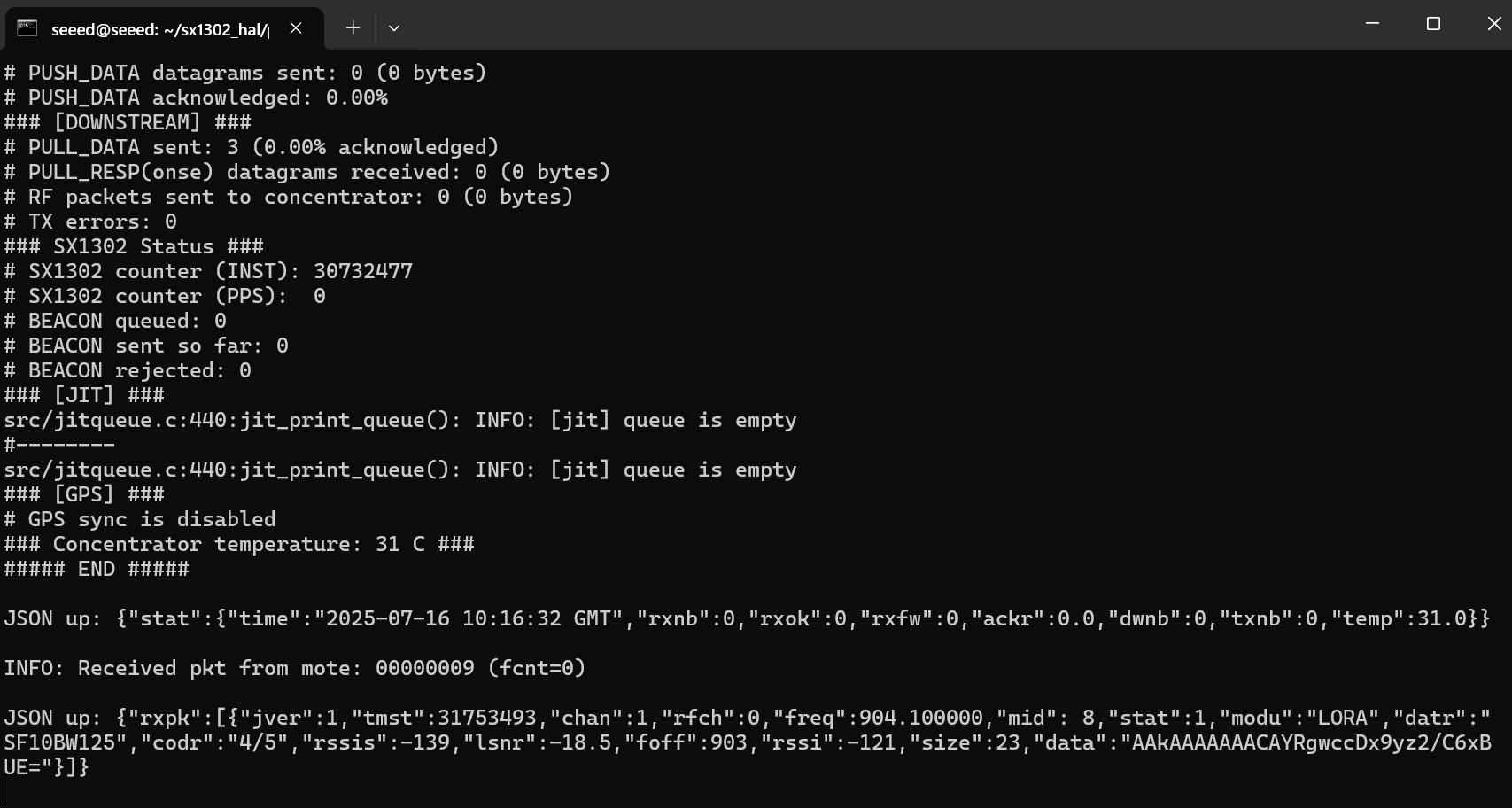Image resolution: width=1512 pixels, height=808 pixels.
Task: Minimize the terminal window
Action: [1372, 24]
